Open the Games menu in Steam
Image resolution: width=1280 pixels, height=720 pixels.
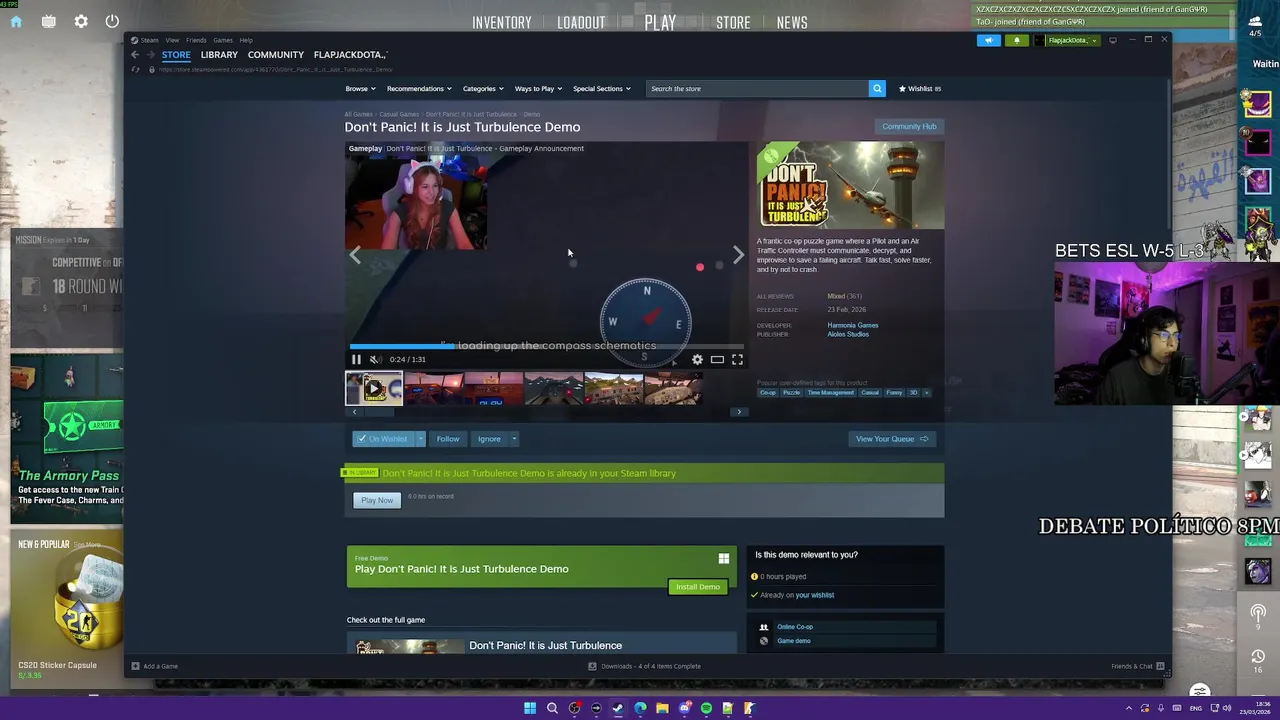click(223, 40)
